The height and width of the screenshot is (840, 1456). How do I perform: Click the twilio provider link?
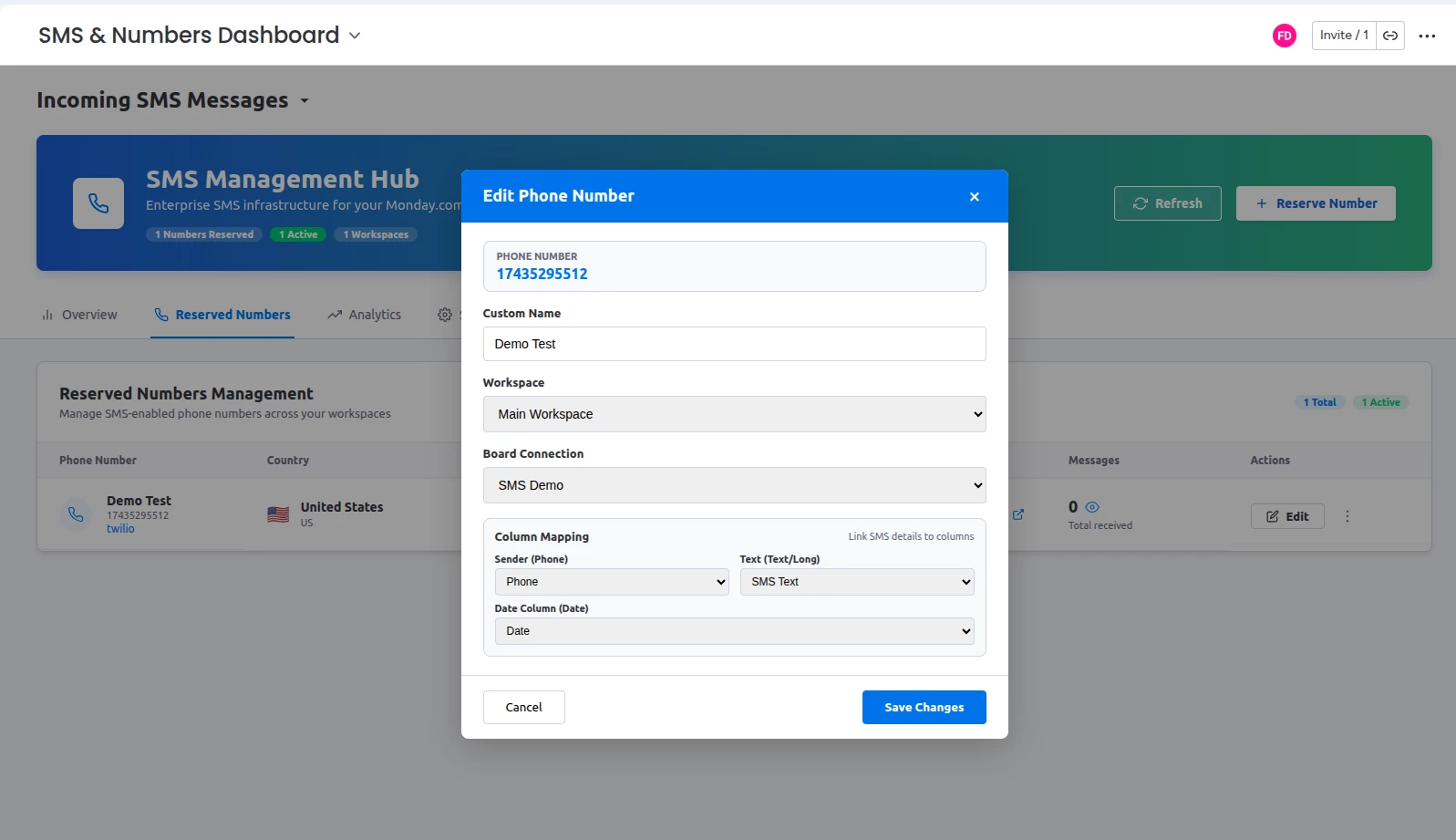[120, 529]
